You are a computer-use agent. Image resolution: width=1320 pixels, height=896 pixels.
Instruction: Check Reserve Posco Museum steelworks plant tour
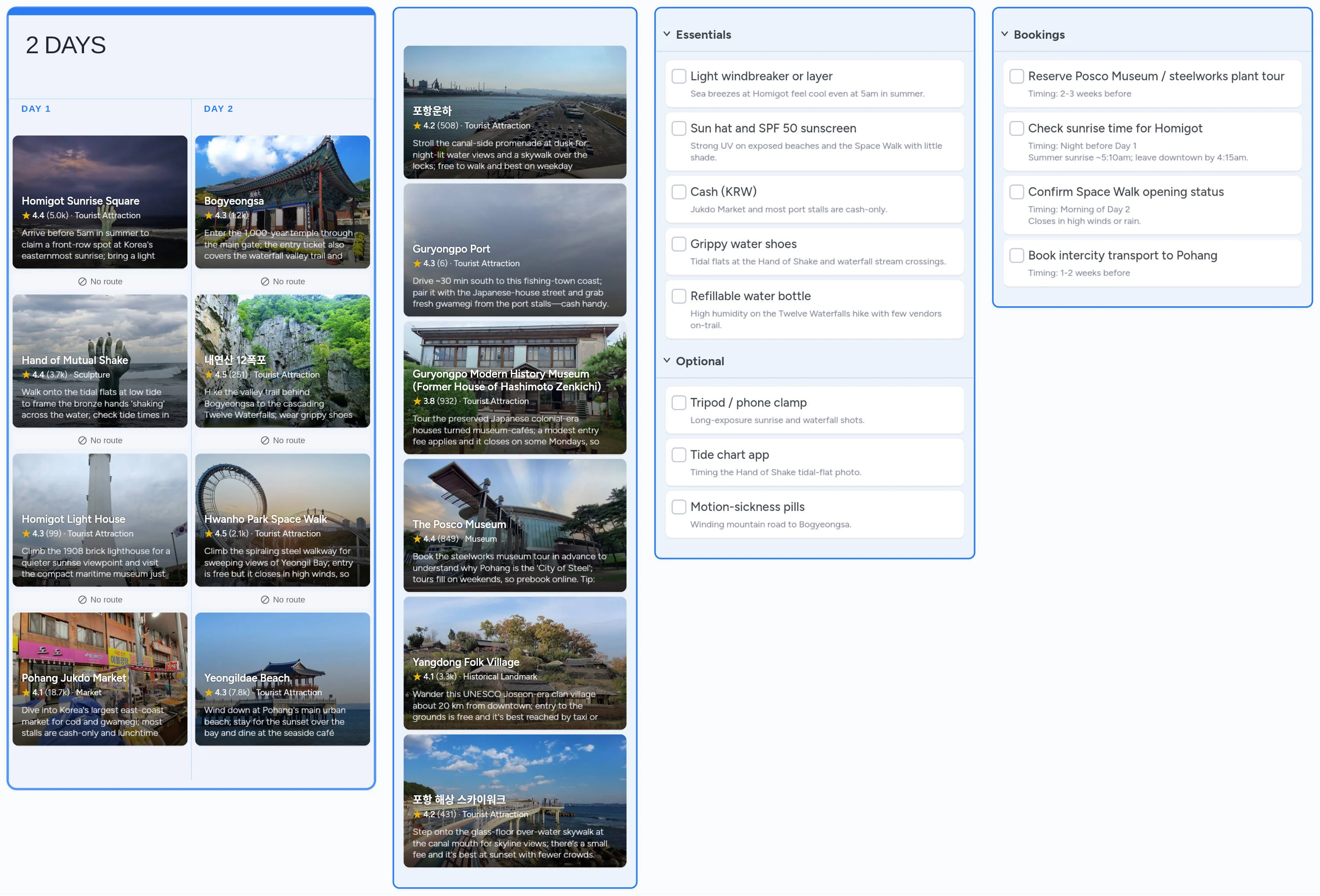1016,76
